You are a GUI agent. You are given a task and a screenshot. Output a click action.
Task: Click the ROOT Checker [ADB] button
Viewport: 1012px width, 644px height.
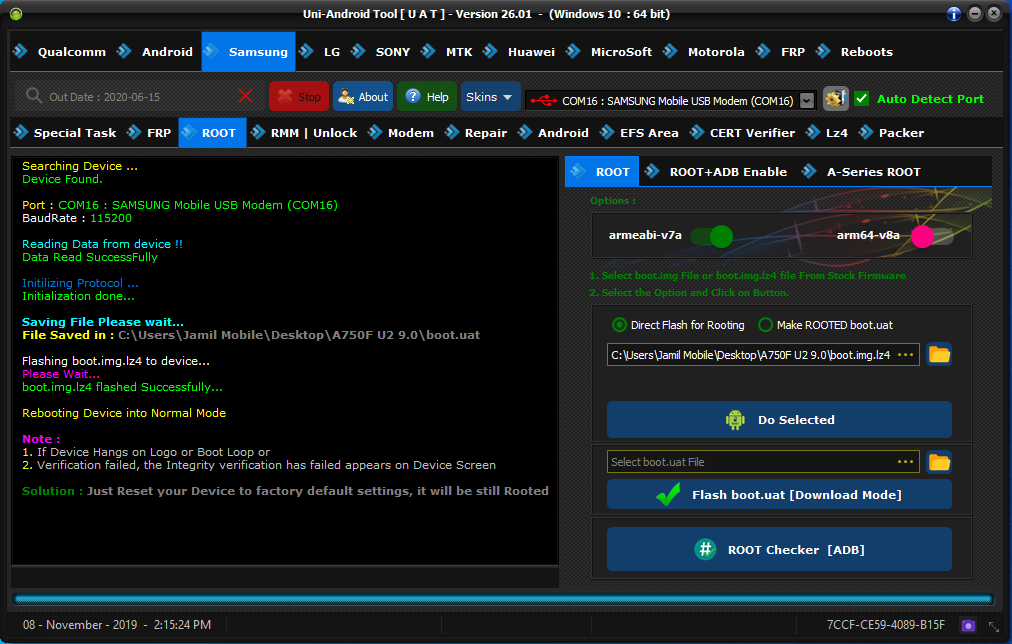(779, 549)
